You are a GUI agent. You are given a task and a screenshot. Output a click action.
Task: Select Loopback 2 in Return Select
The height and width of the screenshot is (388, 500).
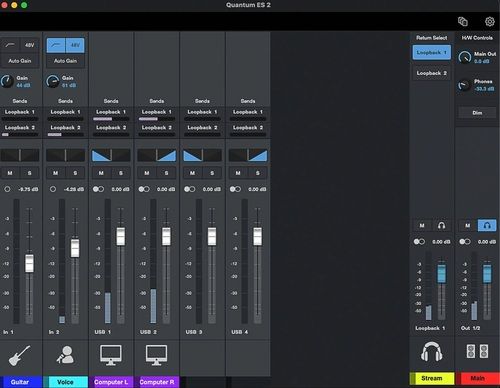tap(431, 73)
